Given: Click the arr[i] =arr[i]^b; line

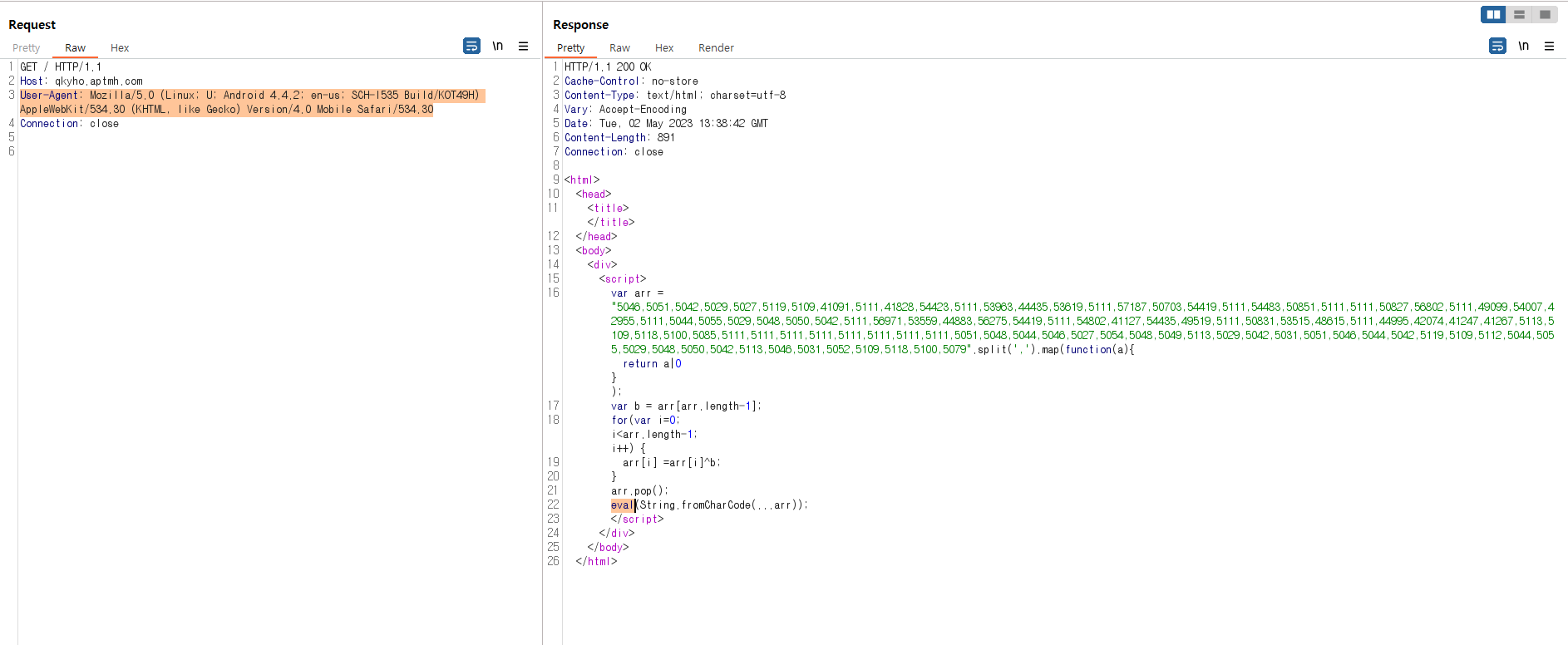Looking at the screenshot, I should click(672, 463).
